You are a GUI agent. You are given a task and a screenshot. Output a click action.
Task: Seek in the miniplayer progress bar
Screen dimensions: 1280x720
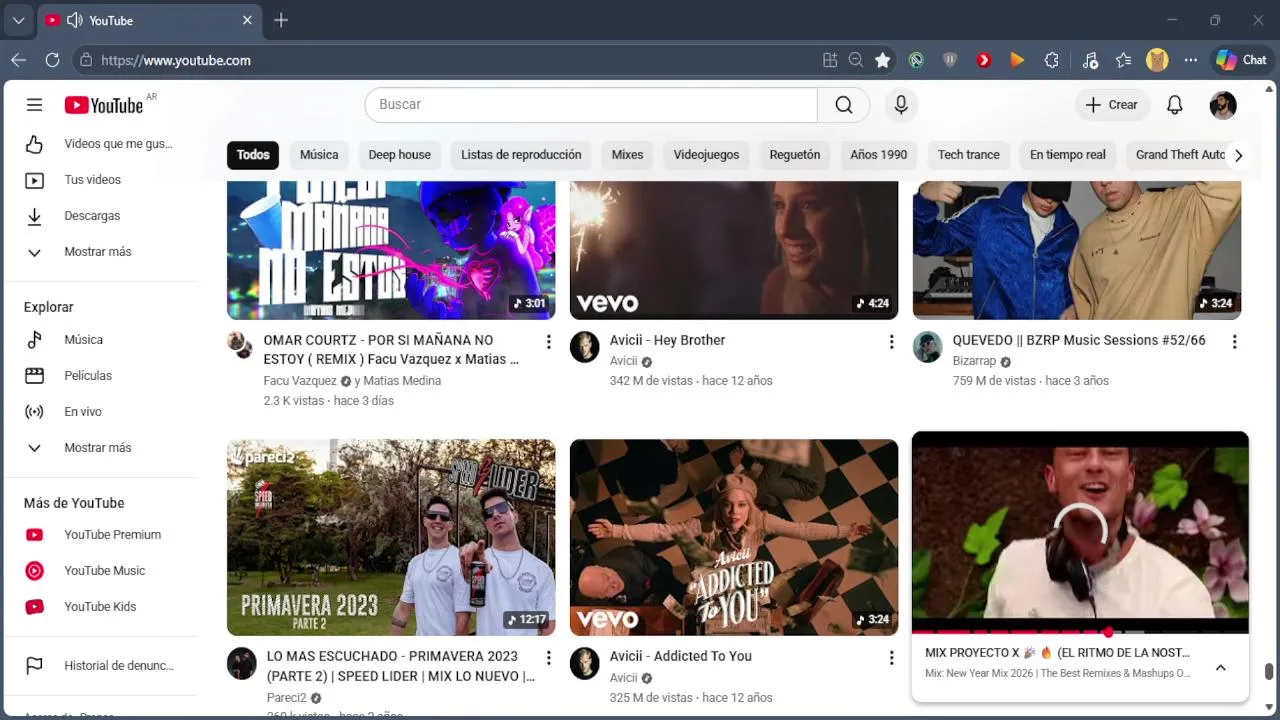point(1080,632)
